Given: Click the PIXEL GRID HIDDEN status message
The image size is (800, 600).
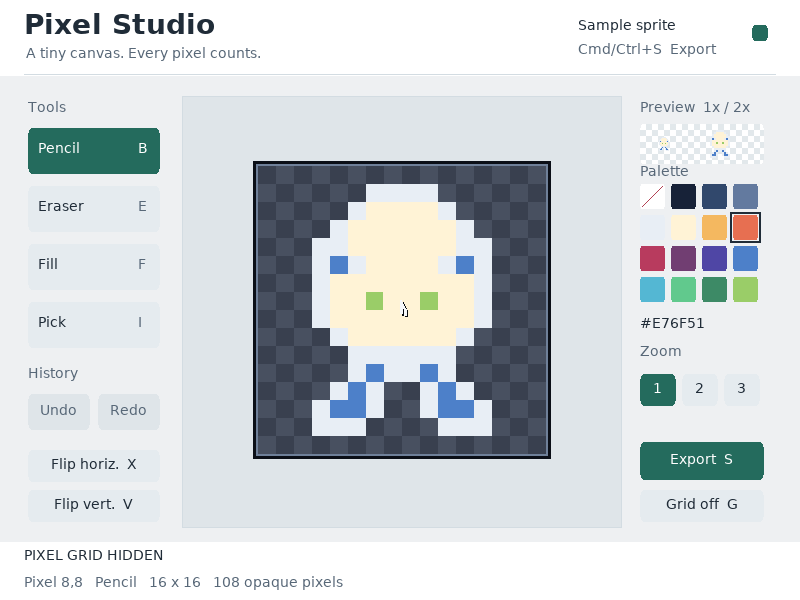Looking at the screenshot, I should (x=93, y=555).
